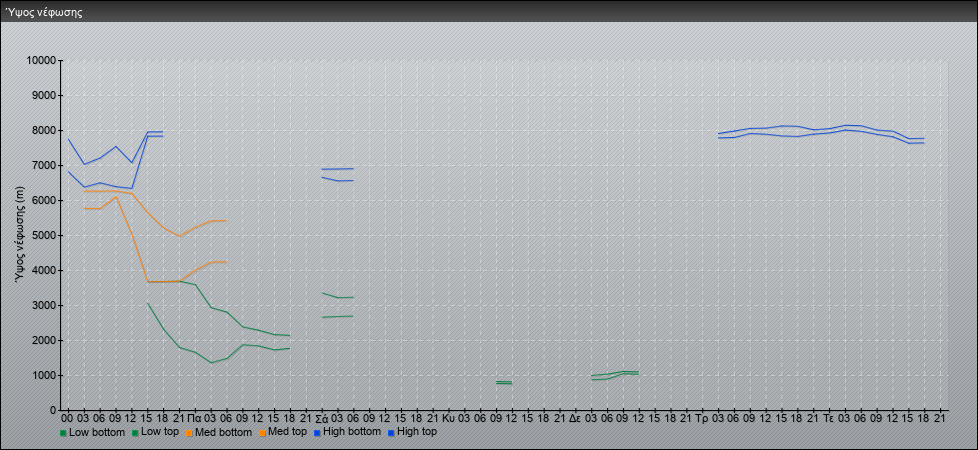Screen dimensions: 978x450
Task: Click the first 00 tick on time axis
Action: (67, 417)
